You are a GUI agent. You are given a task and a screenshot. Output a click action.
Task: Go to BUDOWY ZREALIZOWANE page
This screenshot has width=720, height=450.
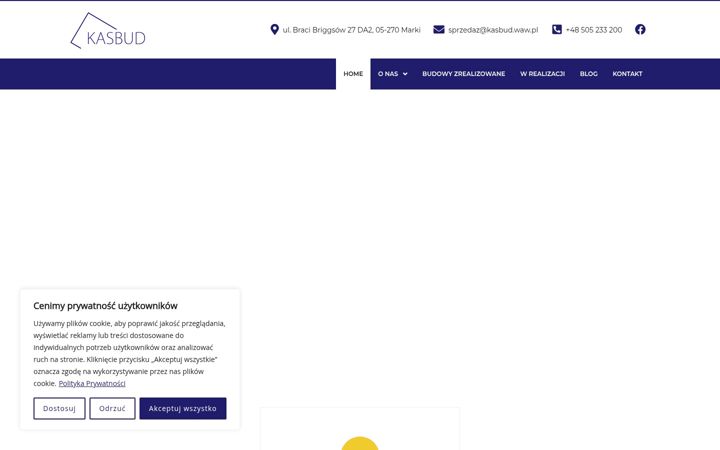(x=464, y=74)
